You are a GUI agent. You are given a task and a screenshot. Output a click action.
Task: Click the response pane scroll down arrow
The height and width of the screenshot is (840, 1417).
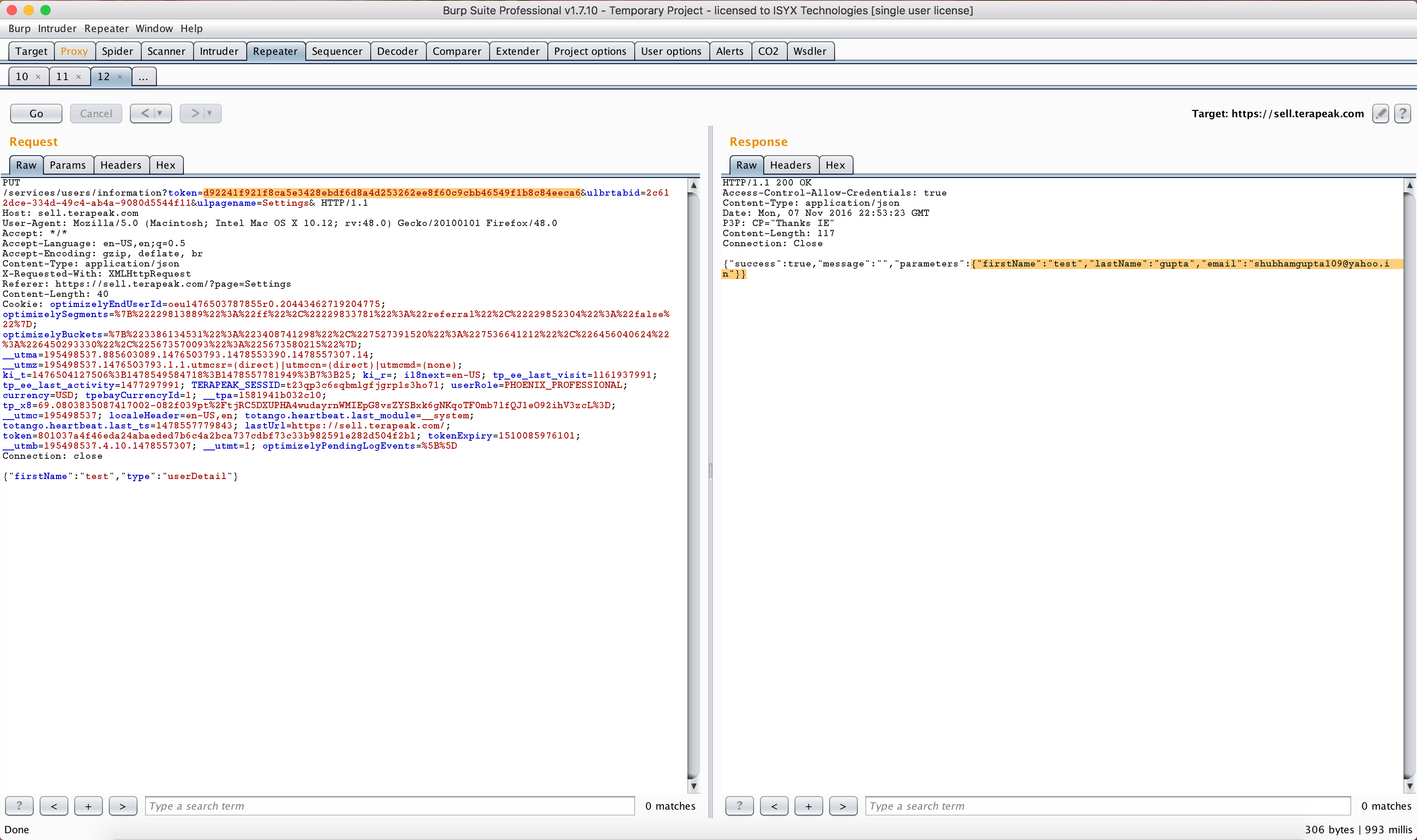1410,786
